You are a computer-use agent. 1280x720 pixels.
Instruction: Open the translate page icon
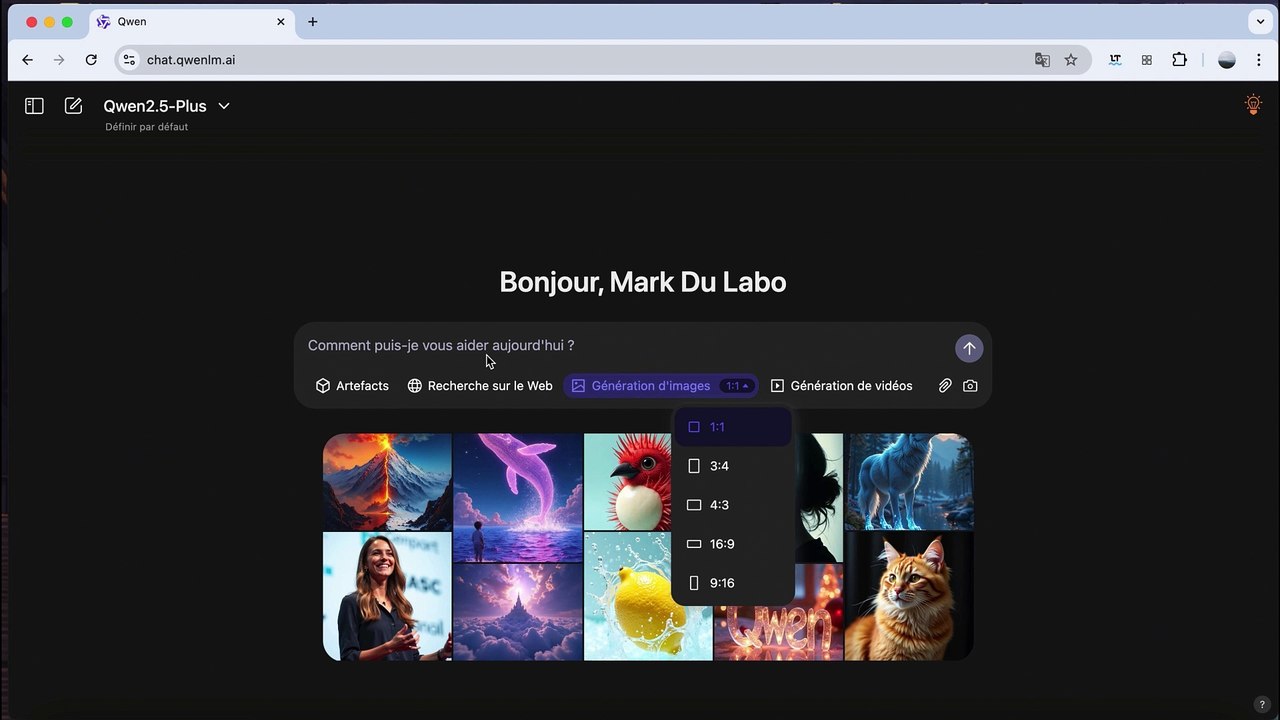1042,60
